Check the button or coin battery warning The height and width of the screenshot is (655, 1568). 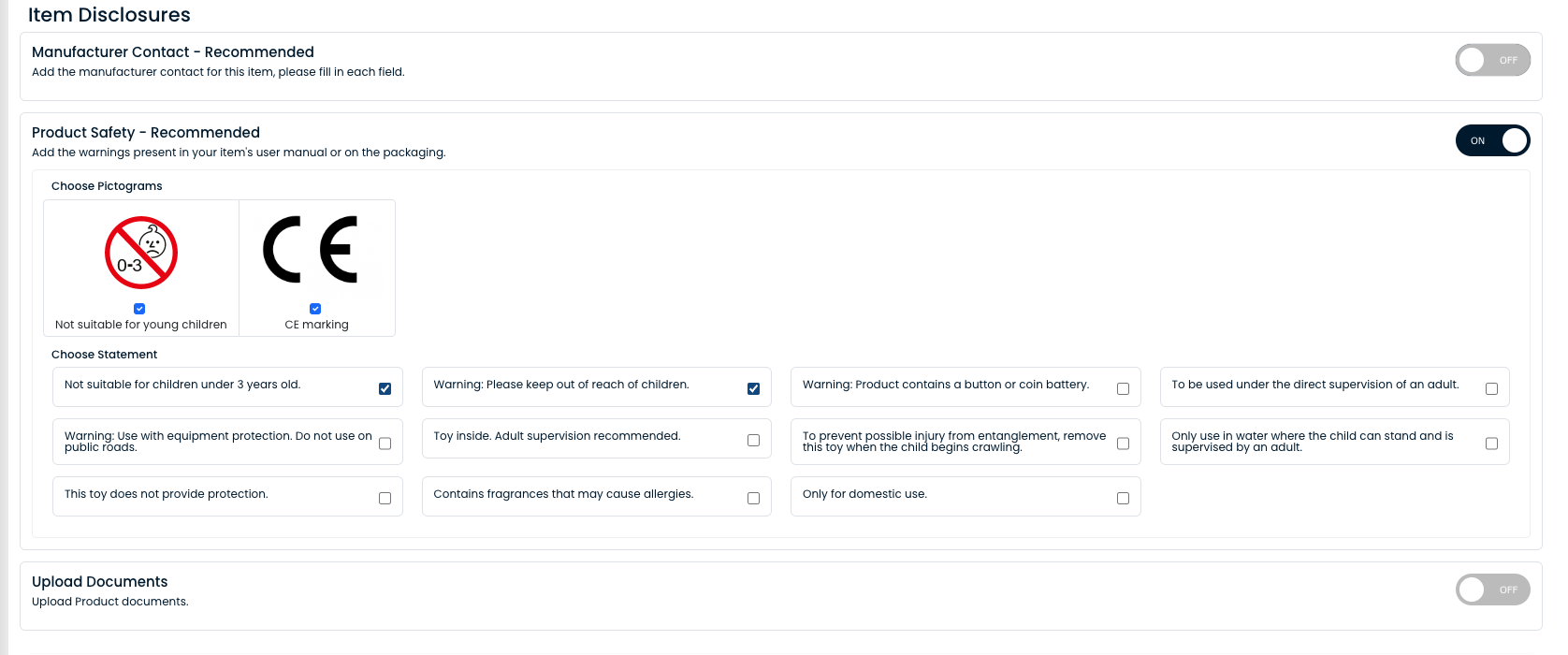click(x=1123, y=389)
